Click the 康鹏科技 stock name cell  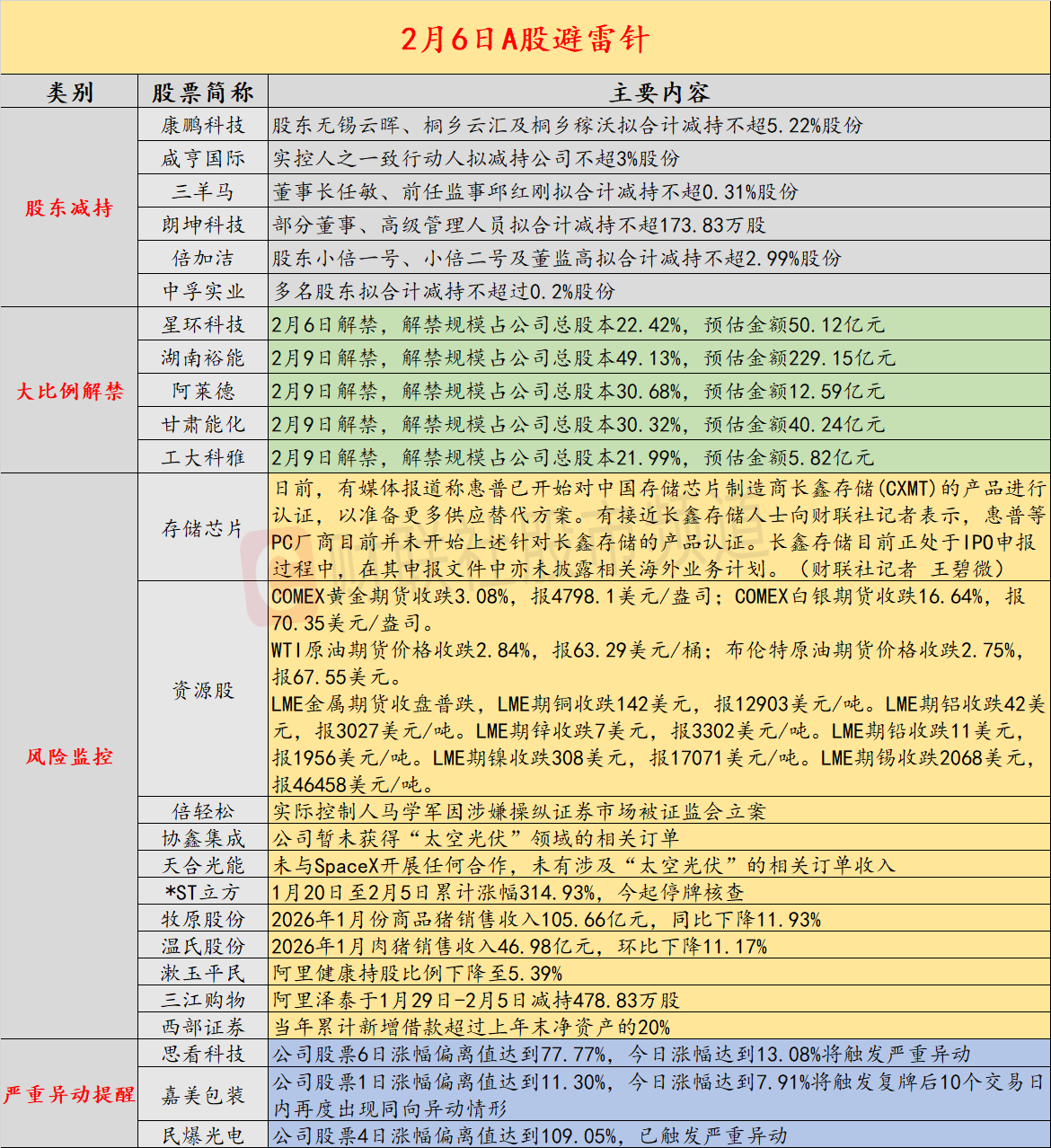pyautogui.click(x=203, y=126)
